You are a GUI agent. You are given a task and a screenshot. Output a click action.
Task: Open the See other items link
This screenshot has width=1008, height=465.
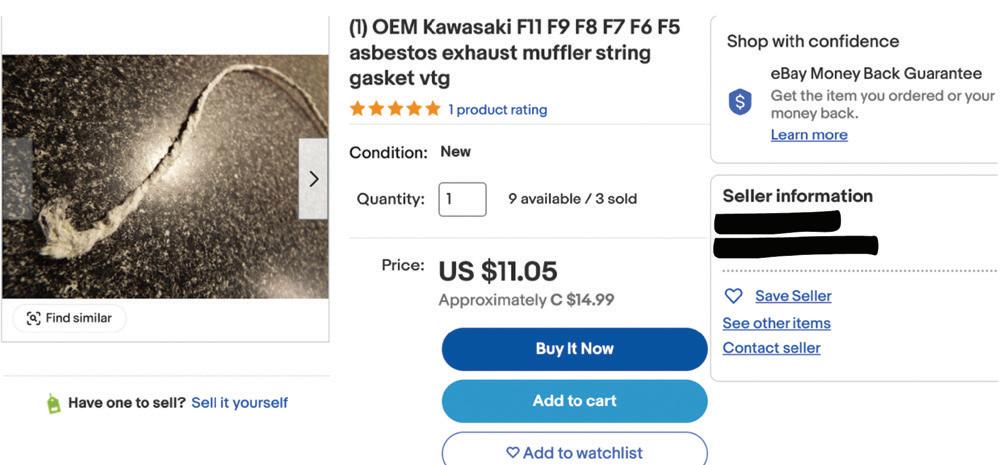tap(776, 323)
